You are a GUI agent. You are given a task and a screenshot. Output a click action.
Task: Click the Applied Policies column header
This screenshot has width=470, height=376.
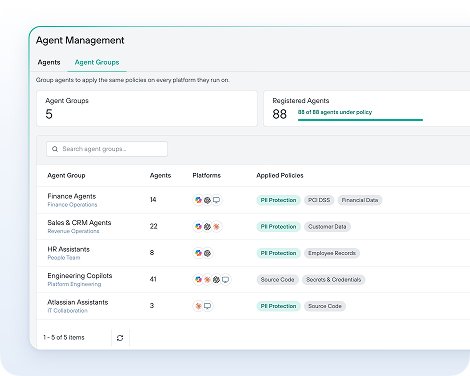point(280,175)
